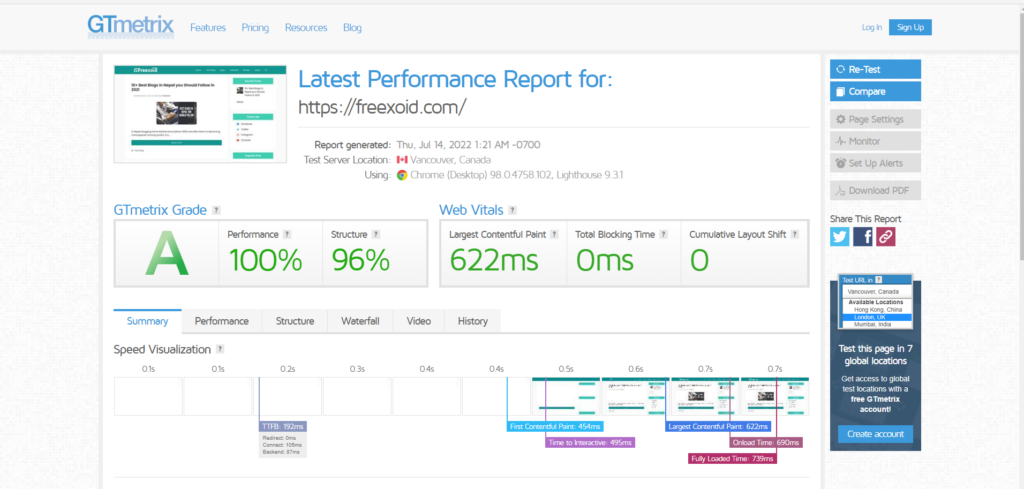This screenshot has height=489, width=1024.
Task: Share report via Twitter icon
Action: pyautogui.click(x=840, y=236)
